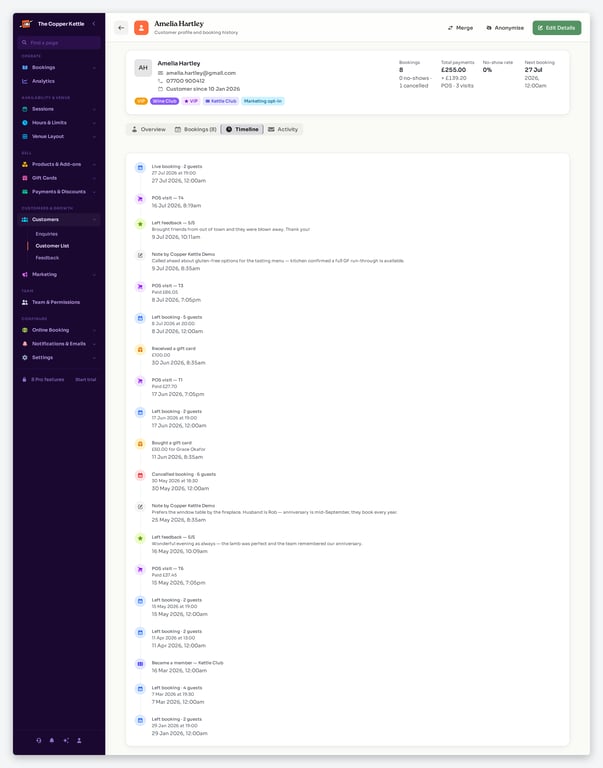Click the amelia.hartley@gmail.com email address

coord(200,73)
